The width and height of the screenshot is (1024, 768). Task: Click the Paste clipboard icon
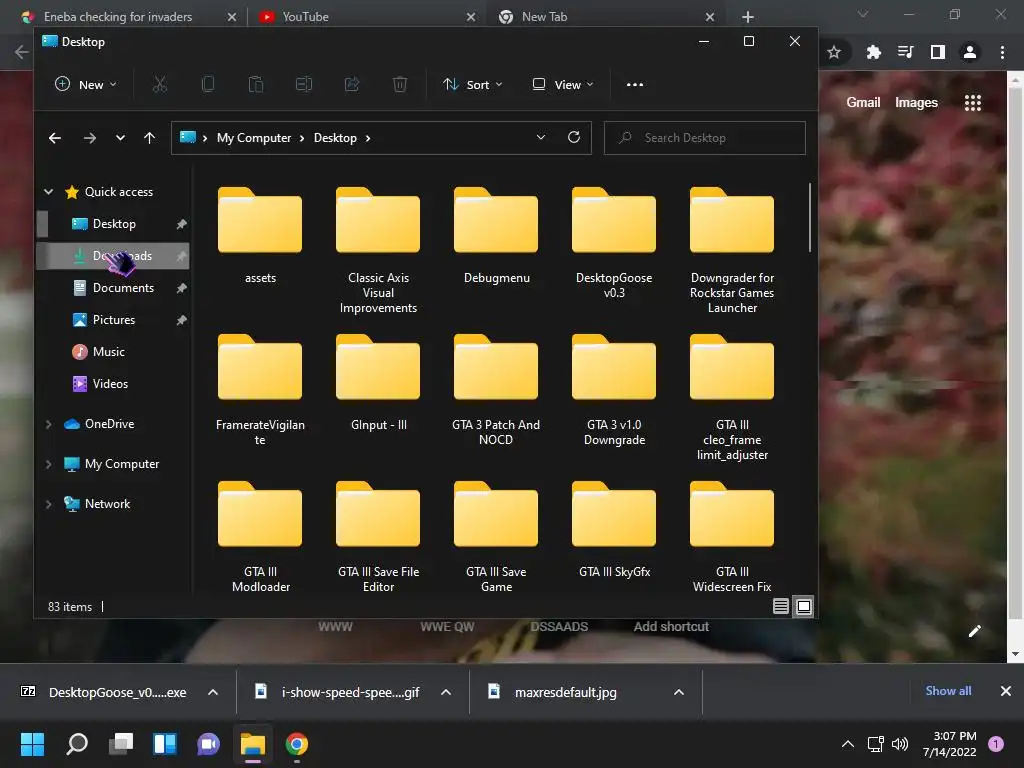click(256, 84)
